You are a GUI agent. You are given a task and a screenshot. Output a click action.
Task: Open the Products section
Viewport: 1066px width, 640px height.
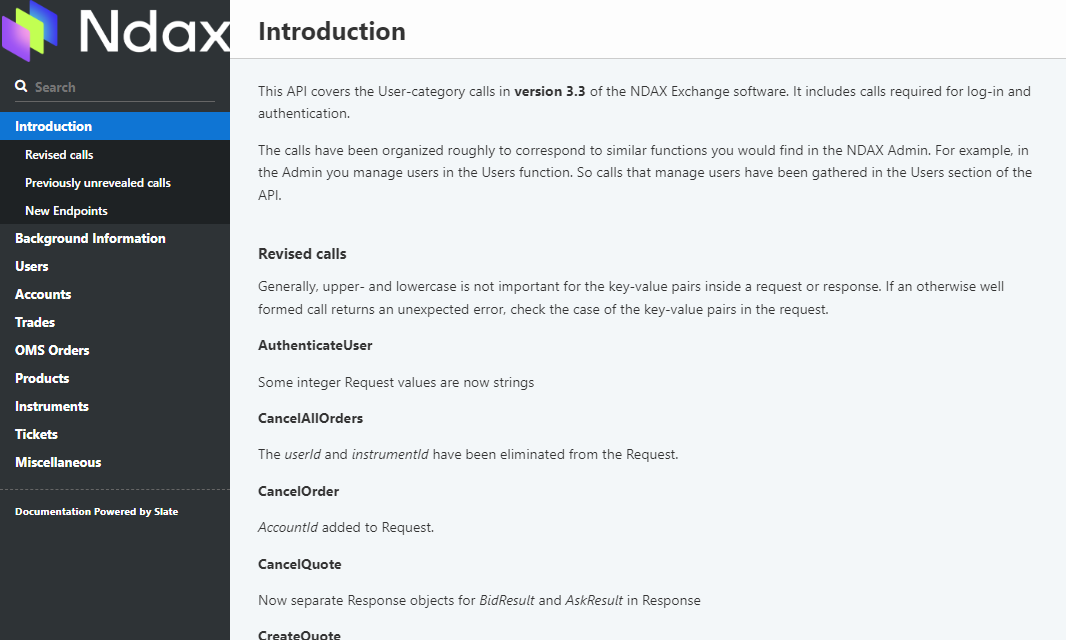42,378
